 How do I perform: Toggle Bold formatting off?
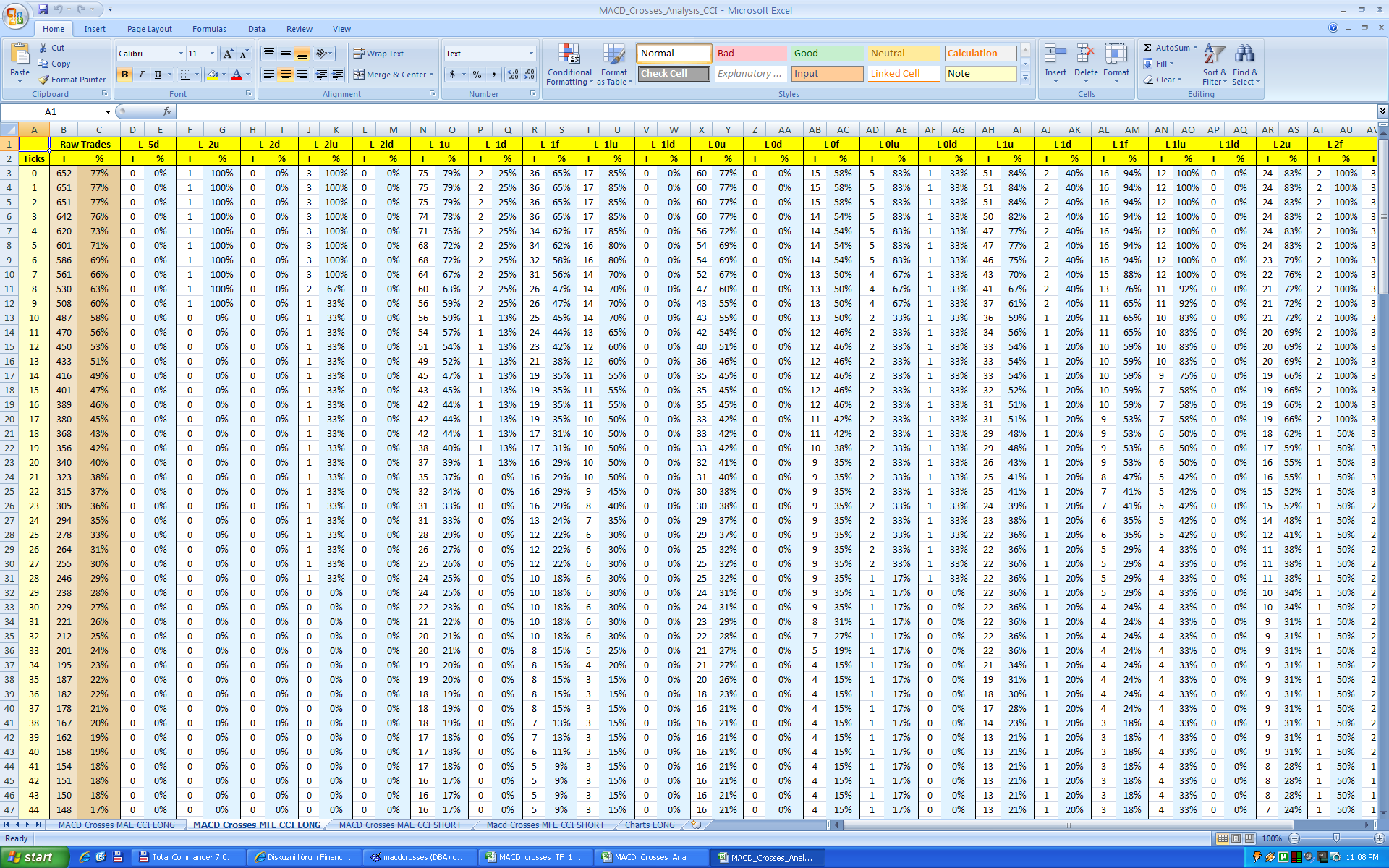124,75
